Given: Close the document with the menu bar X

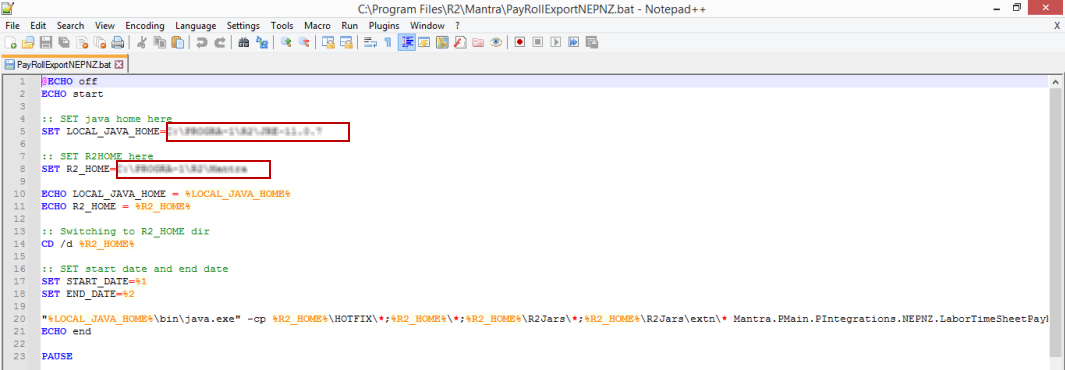Looking at the screenshot, I should (1056, 26).
